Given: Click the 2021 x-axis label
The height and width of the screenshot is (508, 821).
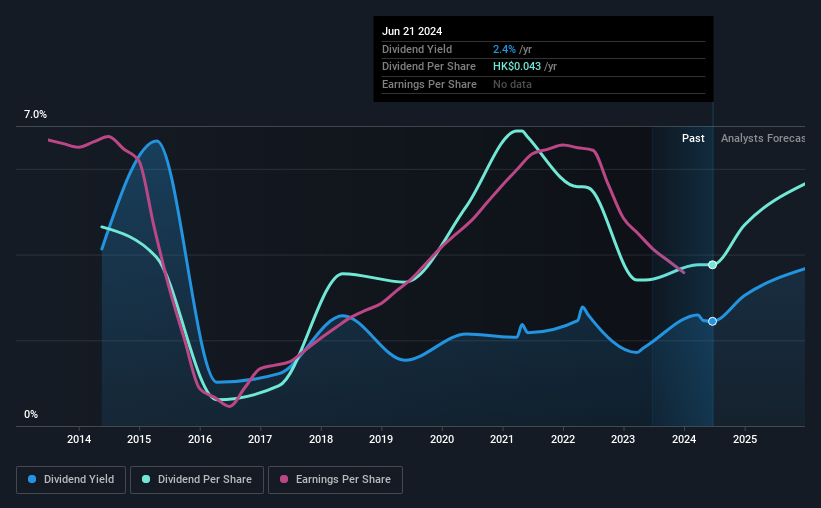Looking at the screenshot, I should click(502, 439).
